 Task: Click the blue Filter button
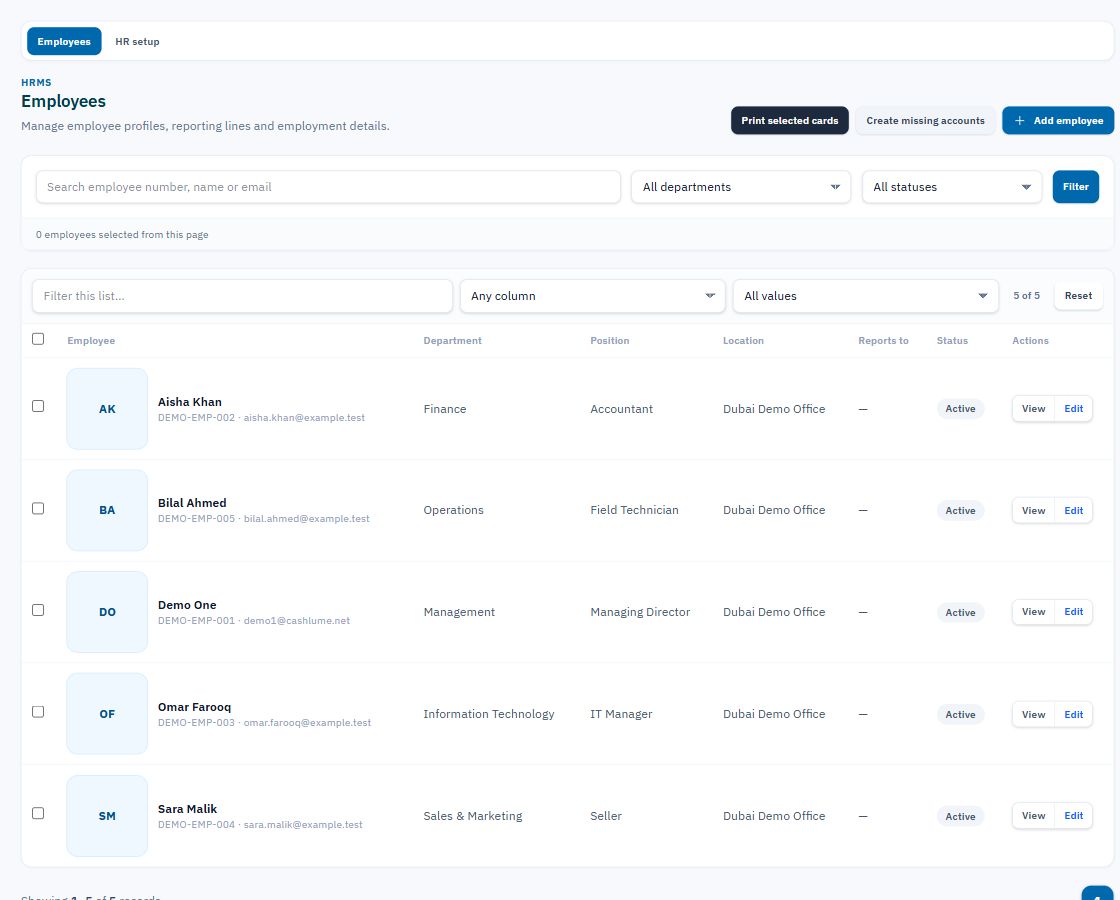(1075, 186)
